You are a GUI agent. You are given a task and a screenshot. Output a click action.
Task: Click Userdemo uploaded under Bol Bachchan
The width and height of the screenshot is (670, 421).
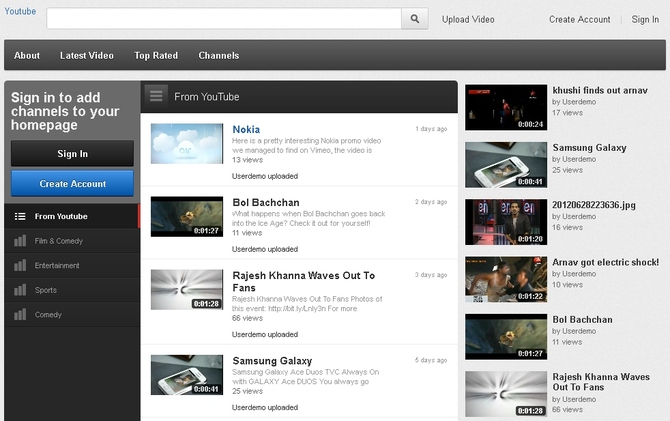(265, 249)
